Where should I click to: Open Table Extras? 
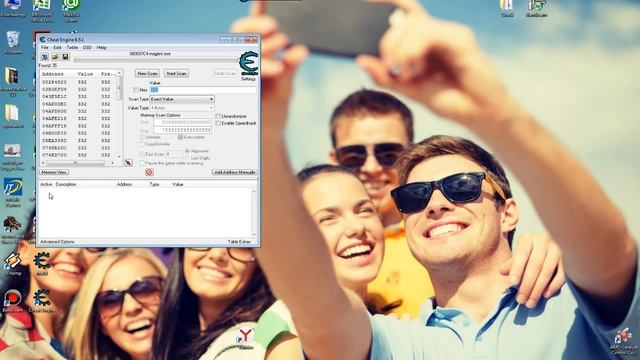239,242
